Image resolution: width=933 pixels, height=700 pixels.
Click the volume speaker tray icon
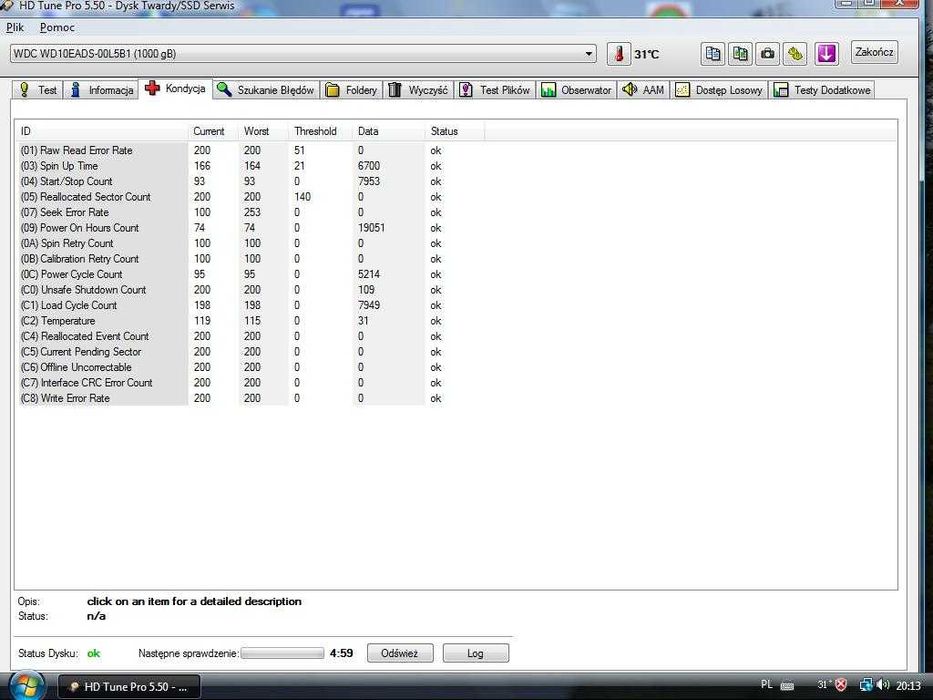pyautogui.click(x=883, y=685)
